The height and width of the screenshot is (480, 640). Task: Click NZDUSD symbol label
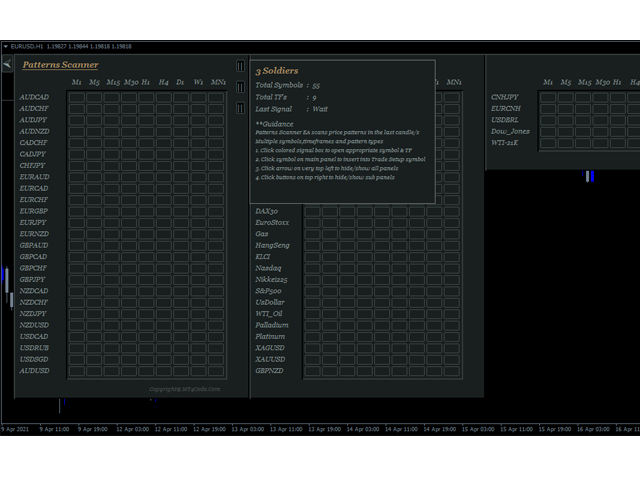coord(34,325)
